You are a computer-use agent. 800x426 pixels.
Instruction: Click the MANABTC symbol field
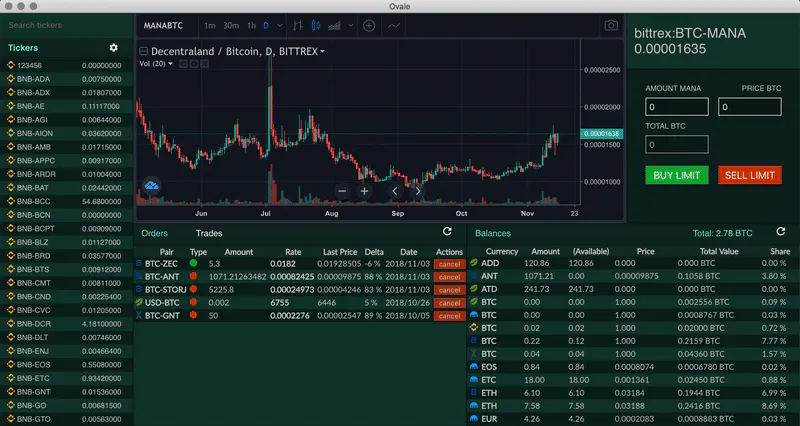tap(163, 26)
